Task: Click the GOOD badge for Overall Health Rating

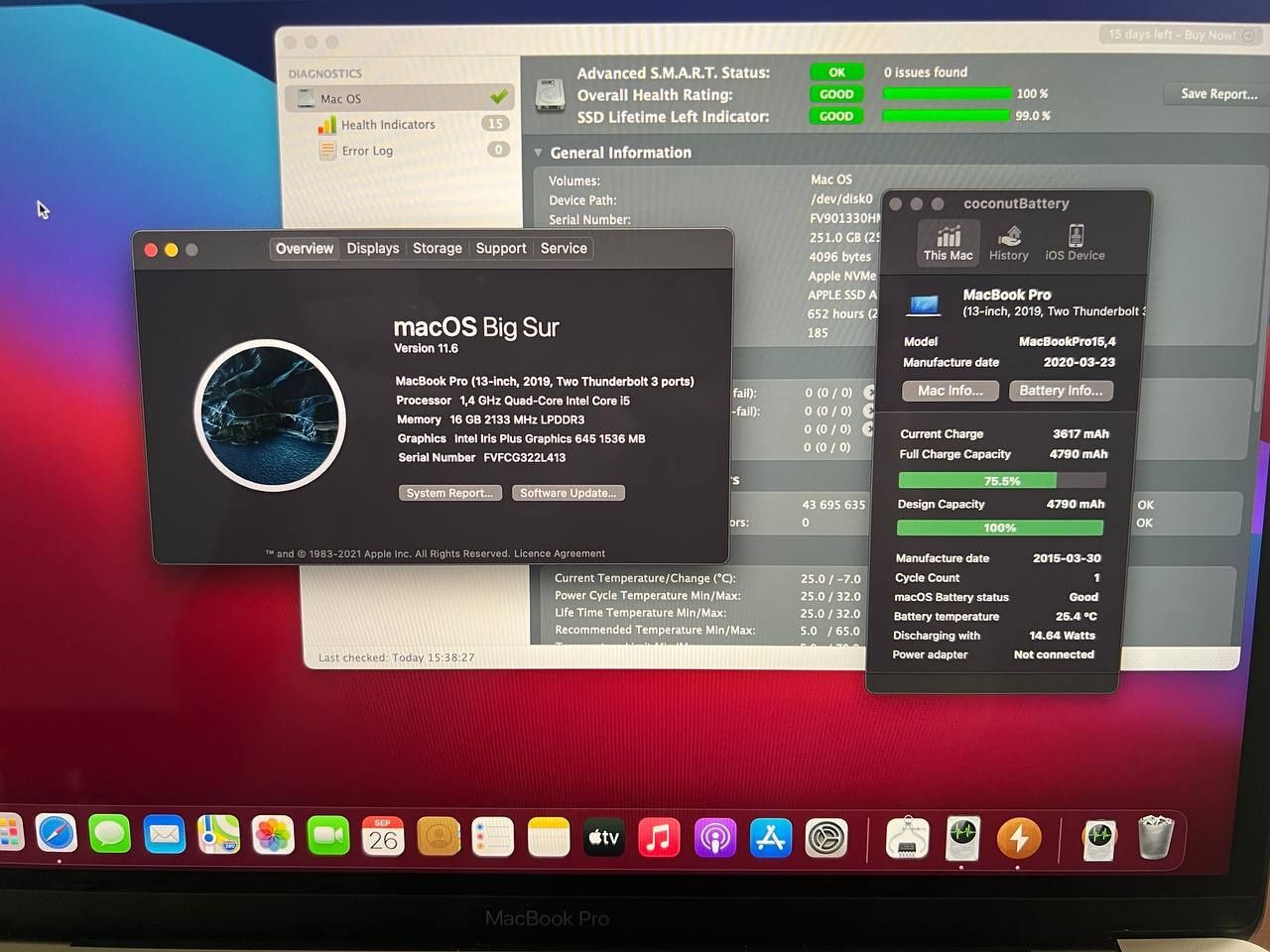Action: [836, 95]
